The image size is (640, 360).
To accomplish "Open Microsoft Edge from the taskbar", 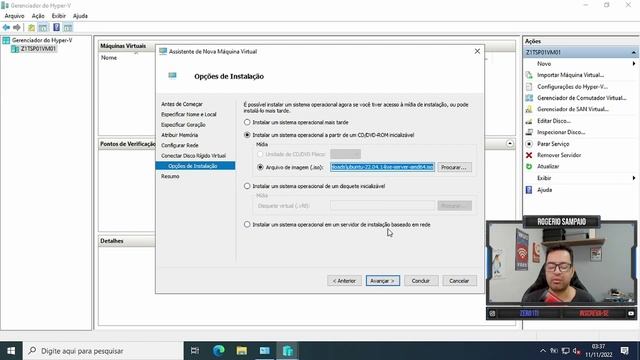I will point(219,351).
